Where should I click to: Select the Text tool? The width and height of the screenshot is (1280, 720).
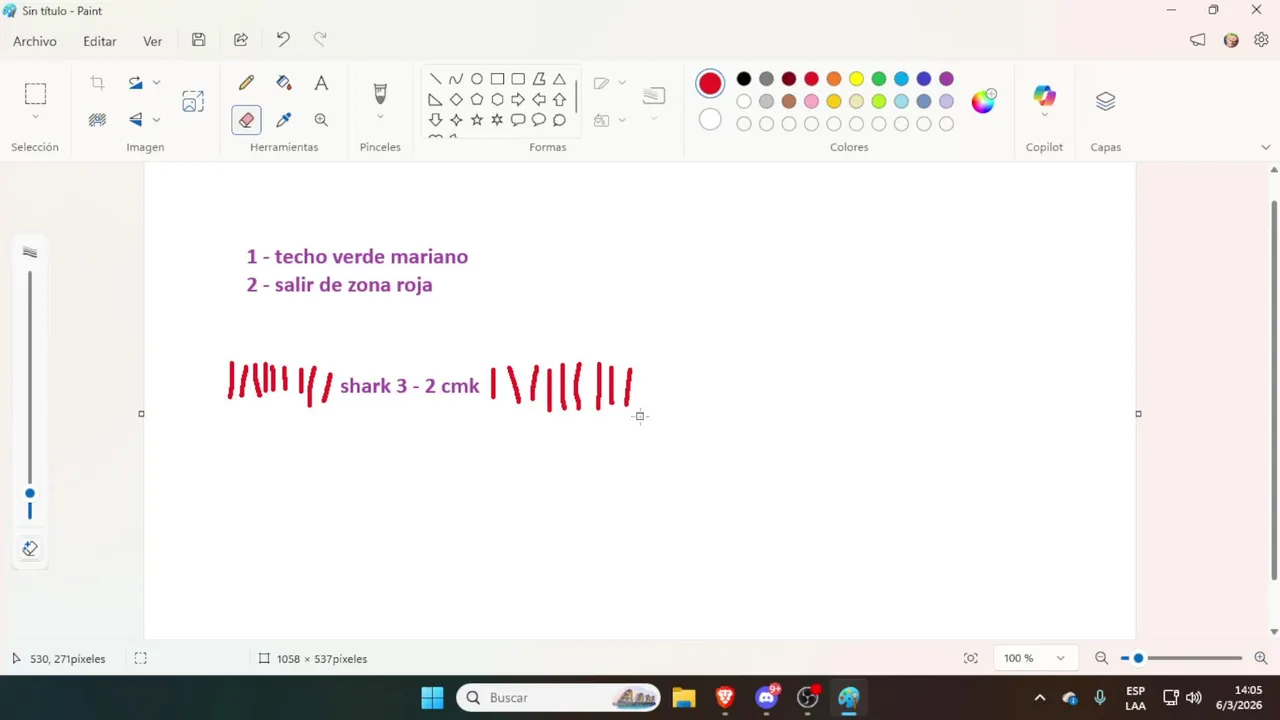321,83
